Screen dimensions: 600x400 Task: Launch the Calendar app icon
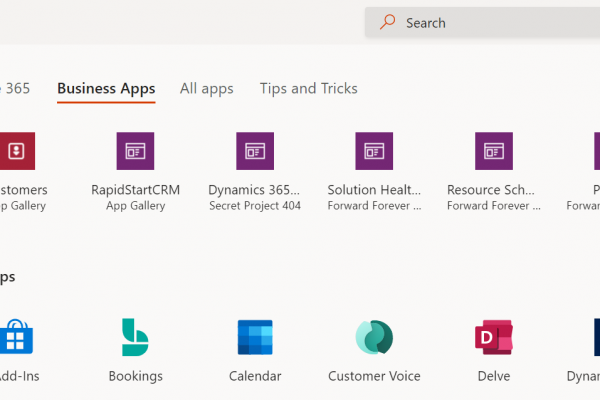pyautogui.click(x=255, y=337)
